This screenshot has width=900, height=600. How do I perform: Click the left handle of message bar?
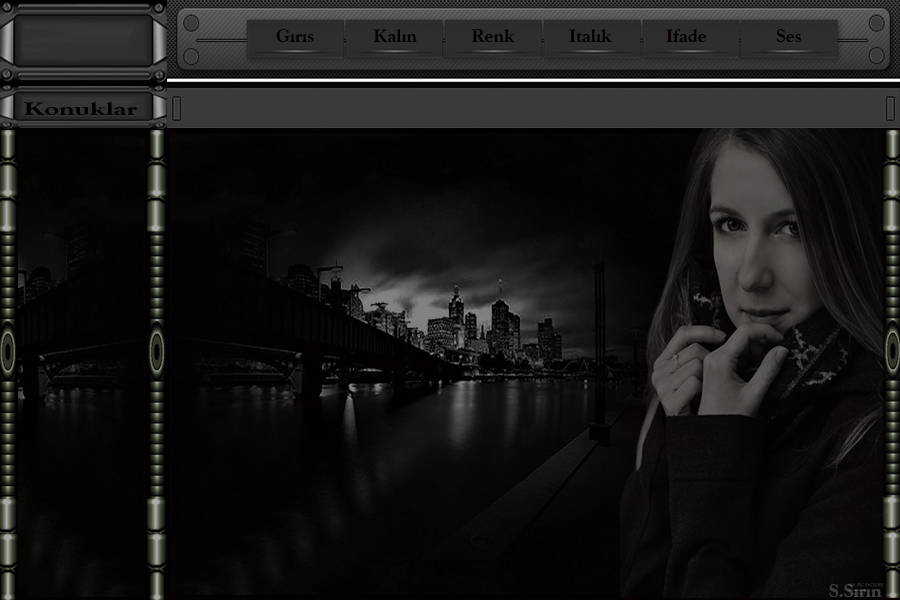point(177,109)
